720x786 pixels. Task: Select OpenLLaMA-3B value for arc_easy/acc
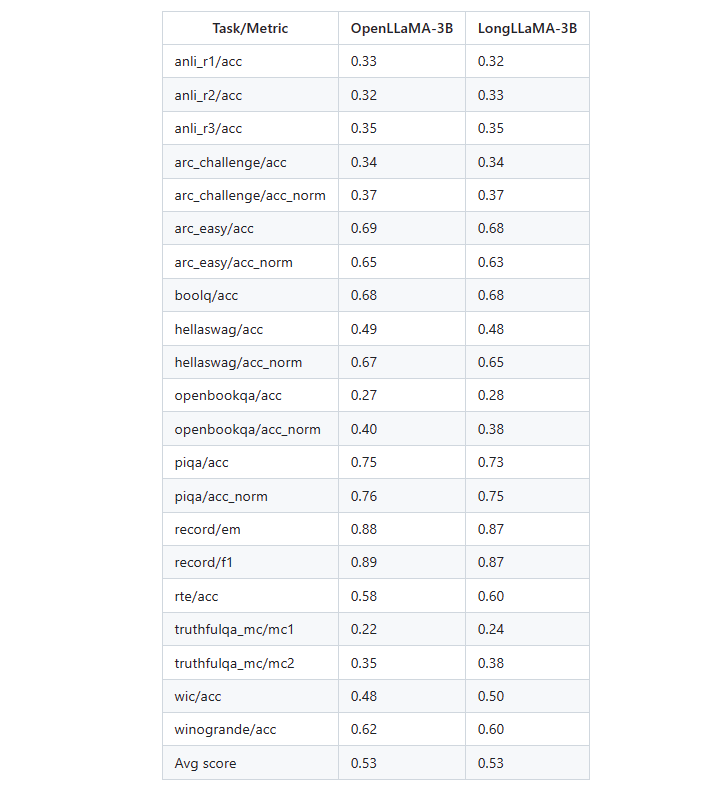[365, 229]
